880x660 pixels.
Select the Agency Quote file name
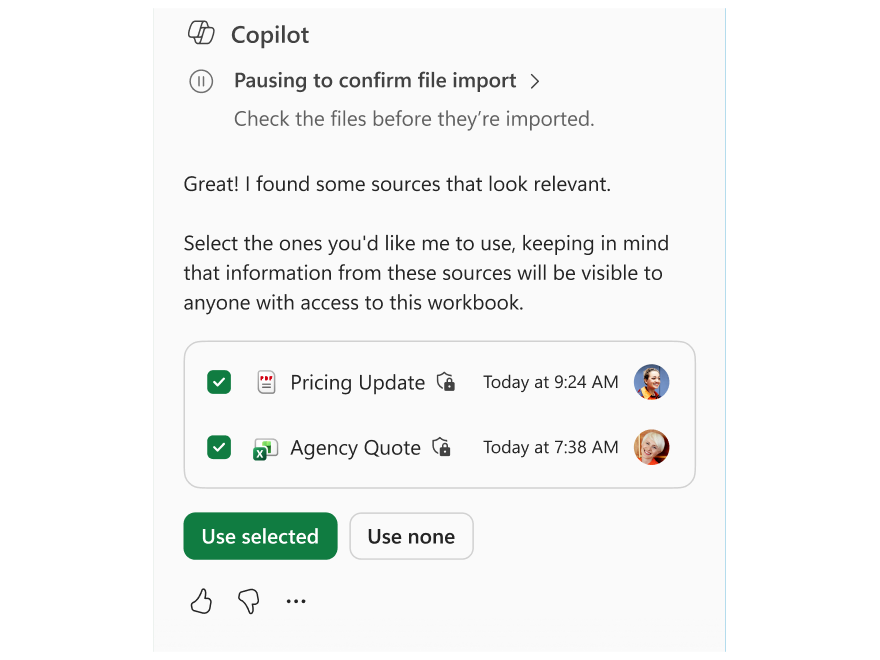355,447
